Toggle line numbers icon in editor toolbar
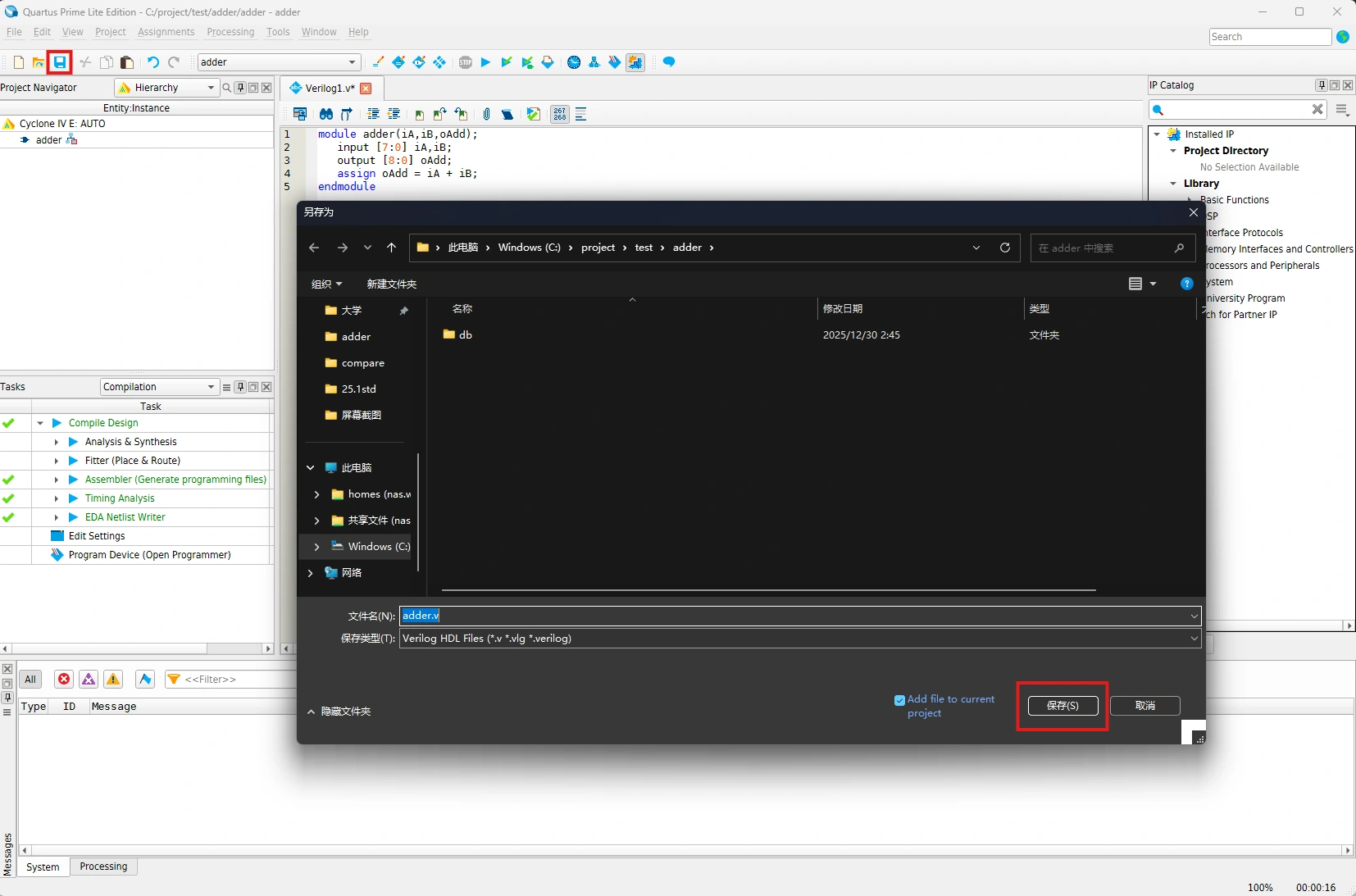 coord(560,114)
